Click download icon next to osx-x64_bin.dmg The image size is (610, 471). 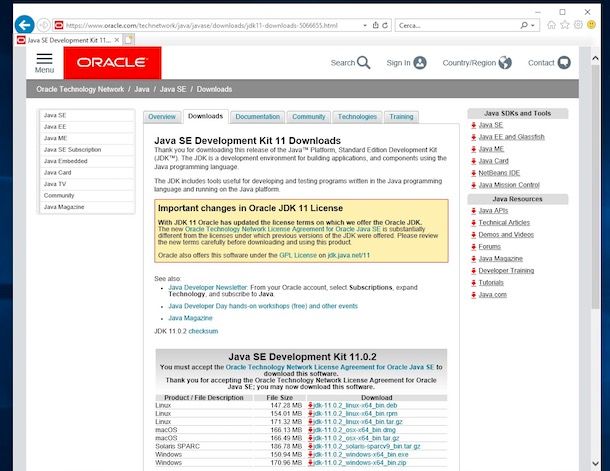coord(310,430)
